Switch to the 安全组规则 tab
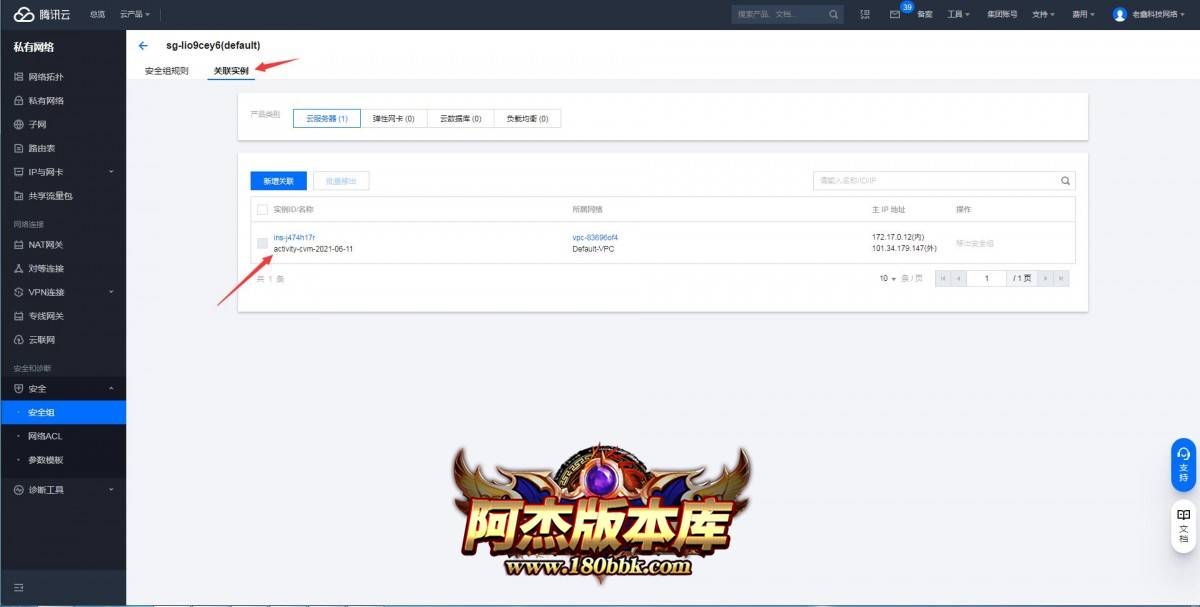 pyautogui.click(x=166, y=71)
